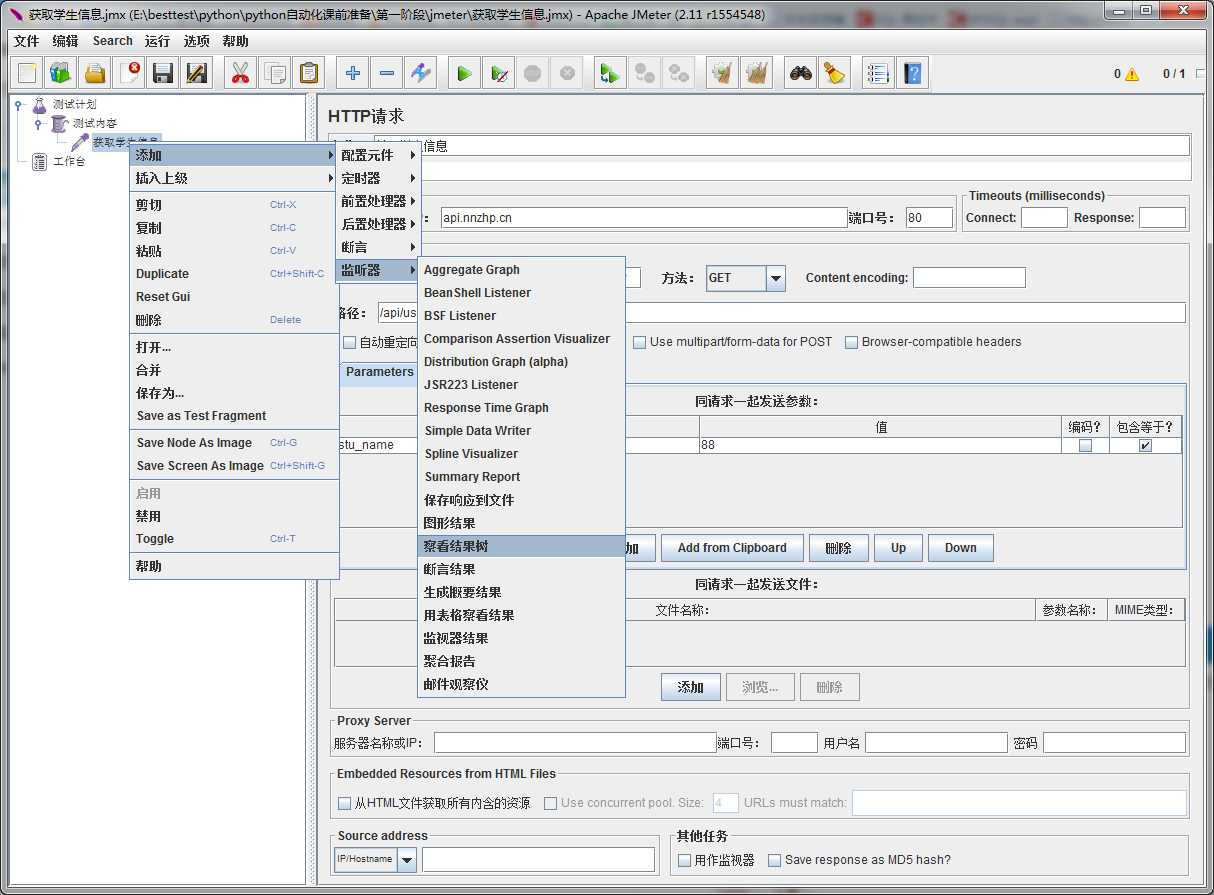This screenshot has height=895, width=1214.
Task: Click the server name field api.nnzhp.cn
Action: (644, 217)
